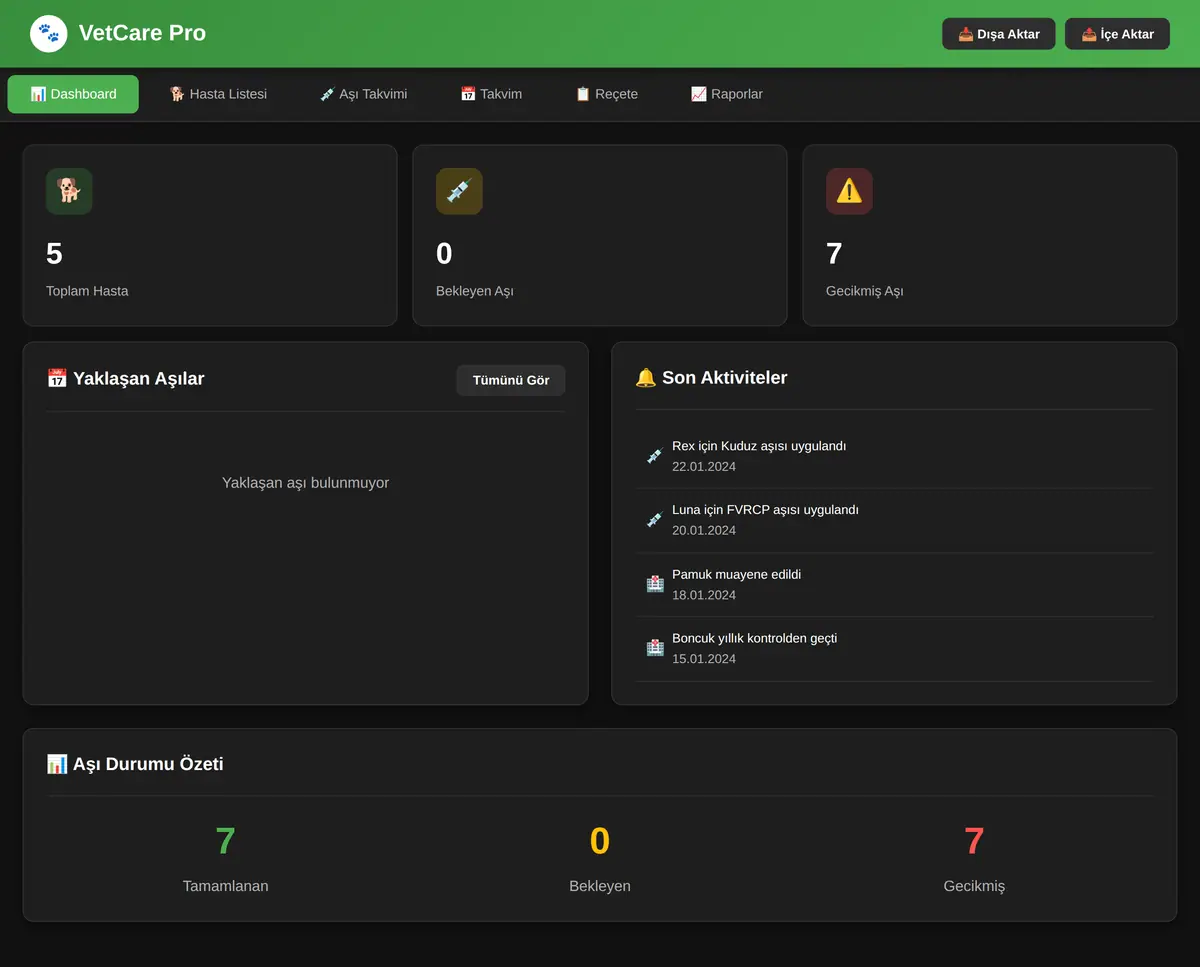Select the Raporlar tab

727,94
